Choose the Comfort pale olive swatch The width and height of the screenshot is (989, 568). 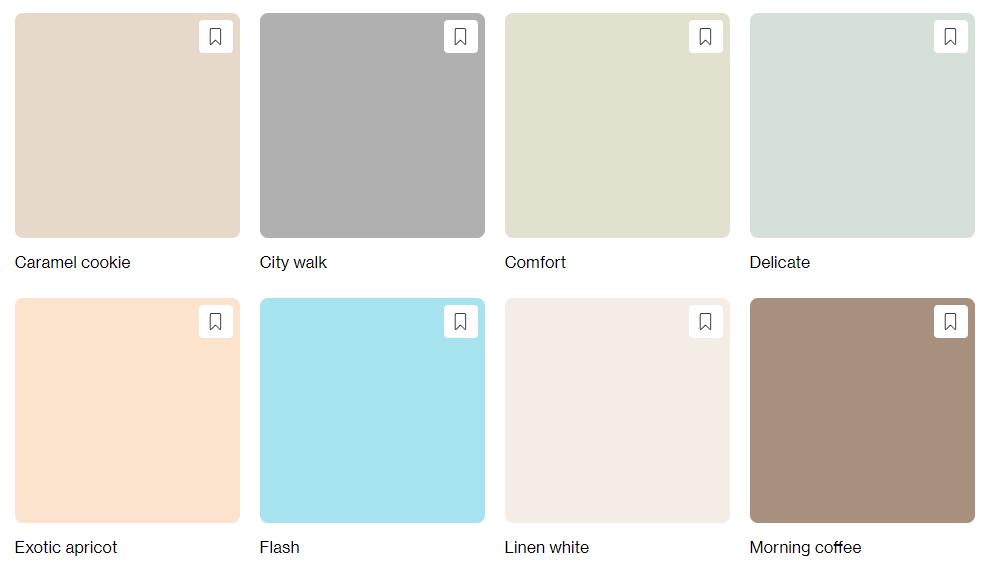pyautogui.click(x=617, y=125)
